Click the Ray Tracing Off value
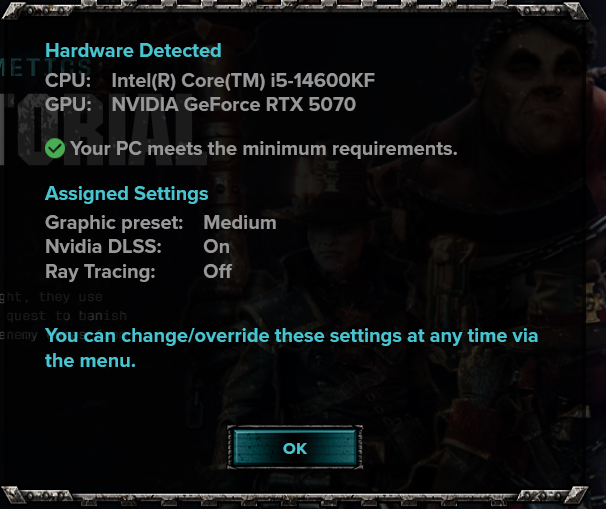The height and width of the screenshot is (509, 606). (x=218, y=271)
